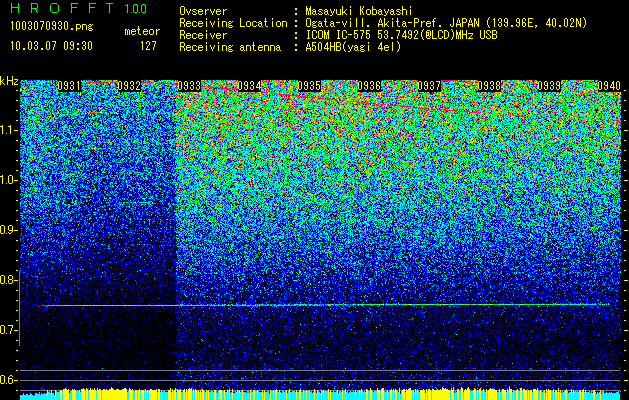Viewport: 629px width, 400px height.
Task: Click the 0937 time marker
Action: click(x=429, y=86)
